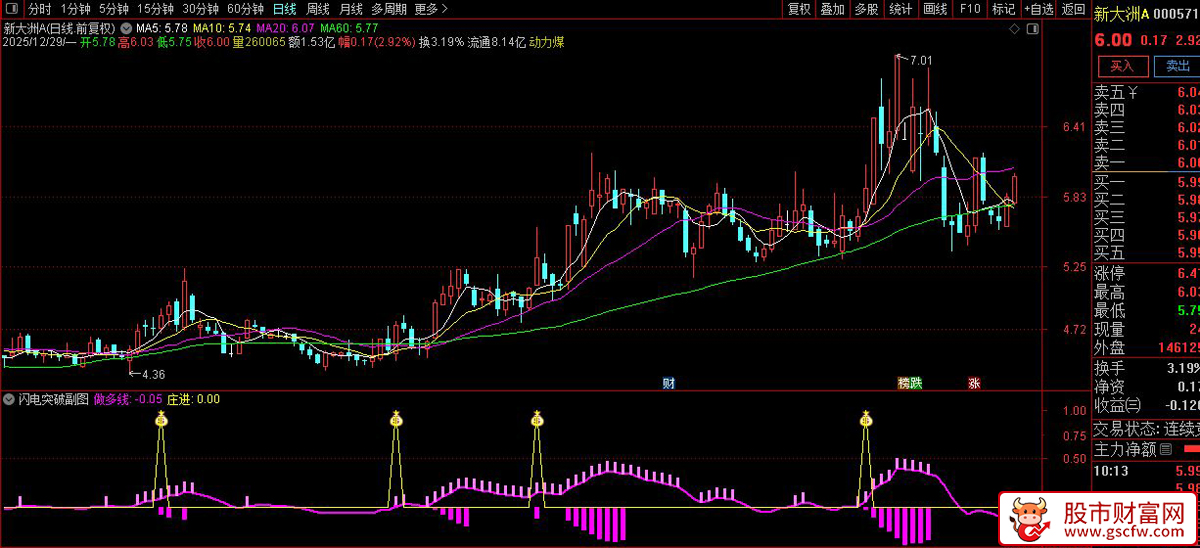Expand the 更多 periods menu
Screen dimensions: 1200x548
pyautogui.click(x=429, y=10)
